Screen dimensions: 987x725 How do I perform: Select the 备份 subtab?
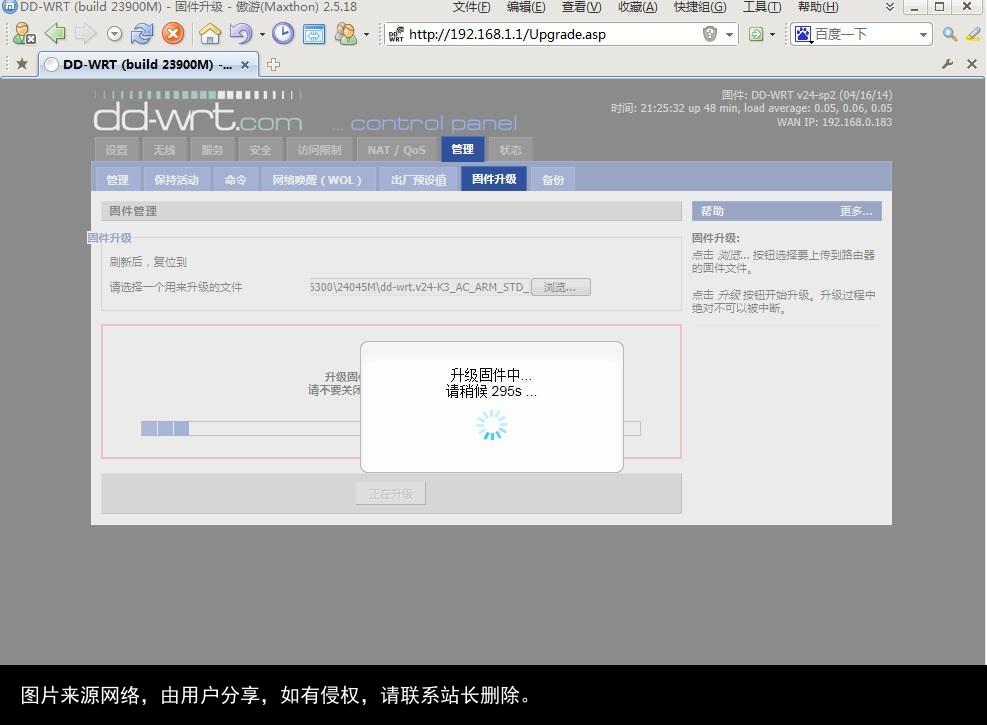click(x=553, y=180)
